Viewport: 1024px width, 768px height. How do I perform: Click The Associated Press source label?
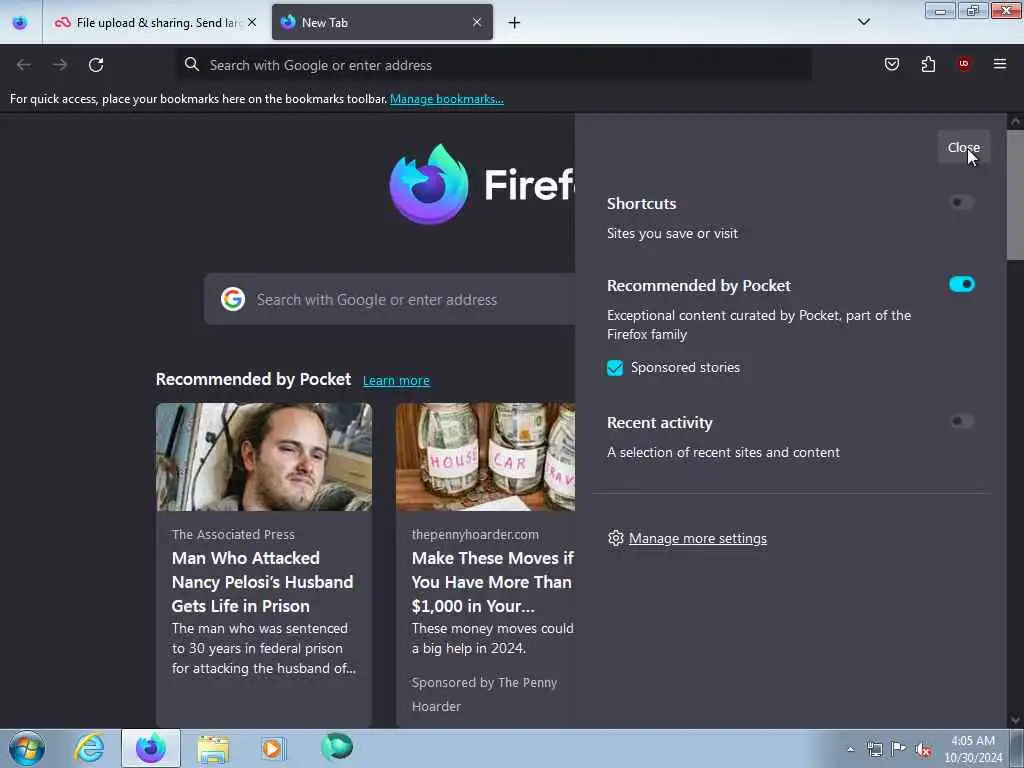(x=233, y=535)
